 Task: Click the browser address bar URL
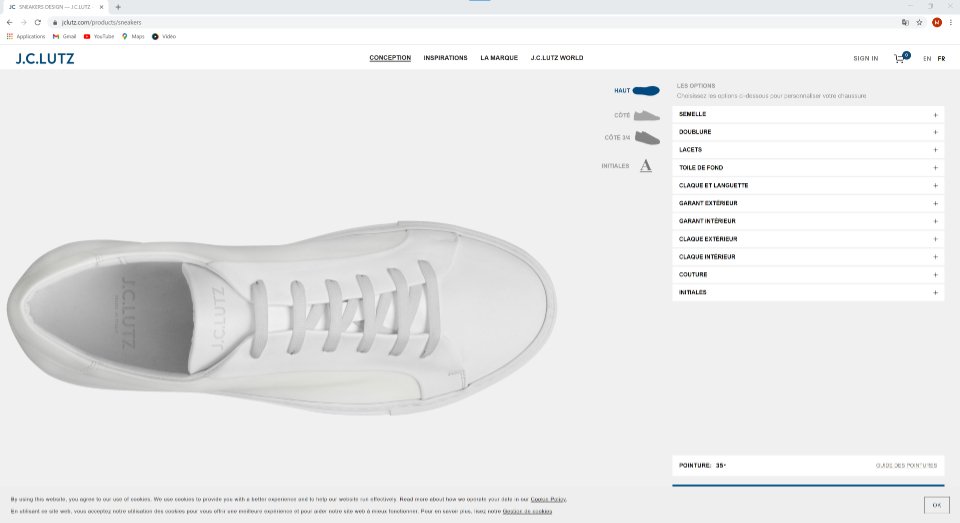click(x=102, y=23)
